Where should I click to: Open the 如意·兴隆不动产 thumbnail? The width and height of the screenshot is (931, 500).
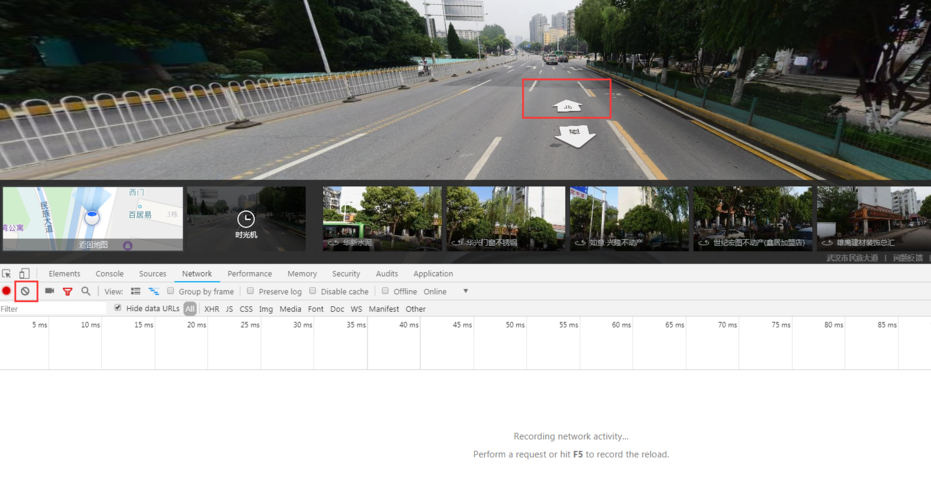(629, 219)
